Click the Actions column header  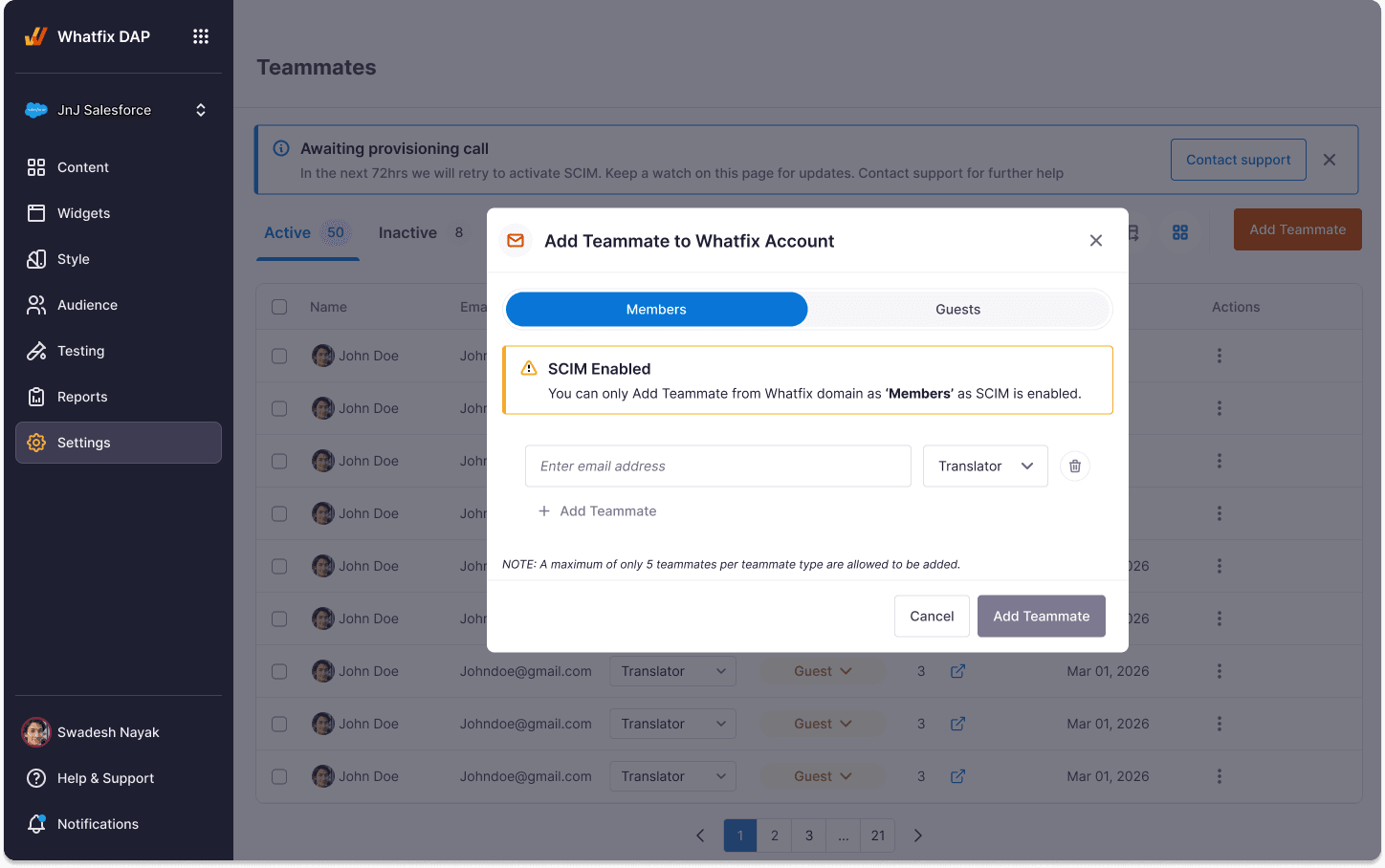[x=1236, y=307]
